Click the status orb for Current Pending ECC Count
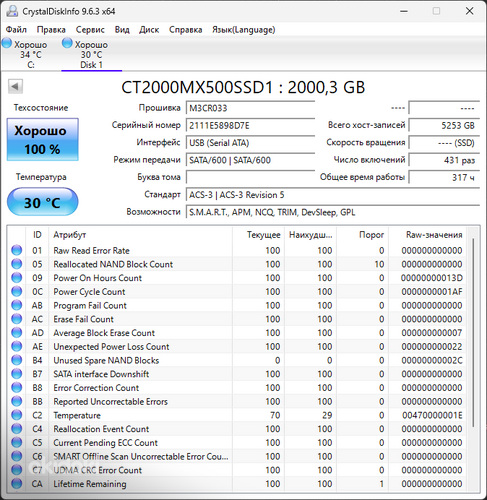487x500 pixels. click(x=16, y=442)
